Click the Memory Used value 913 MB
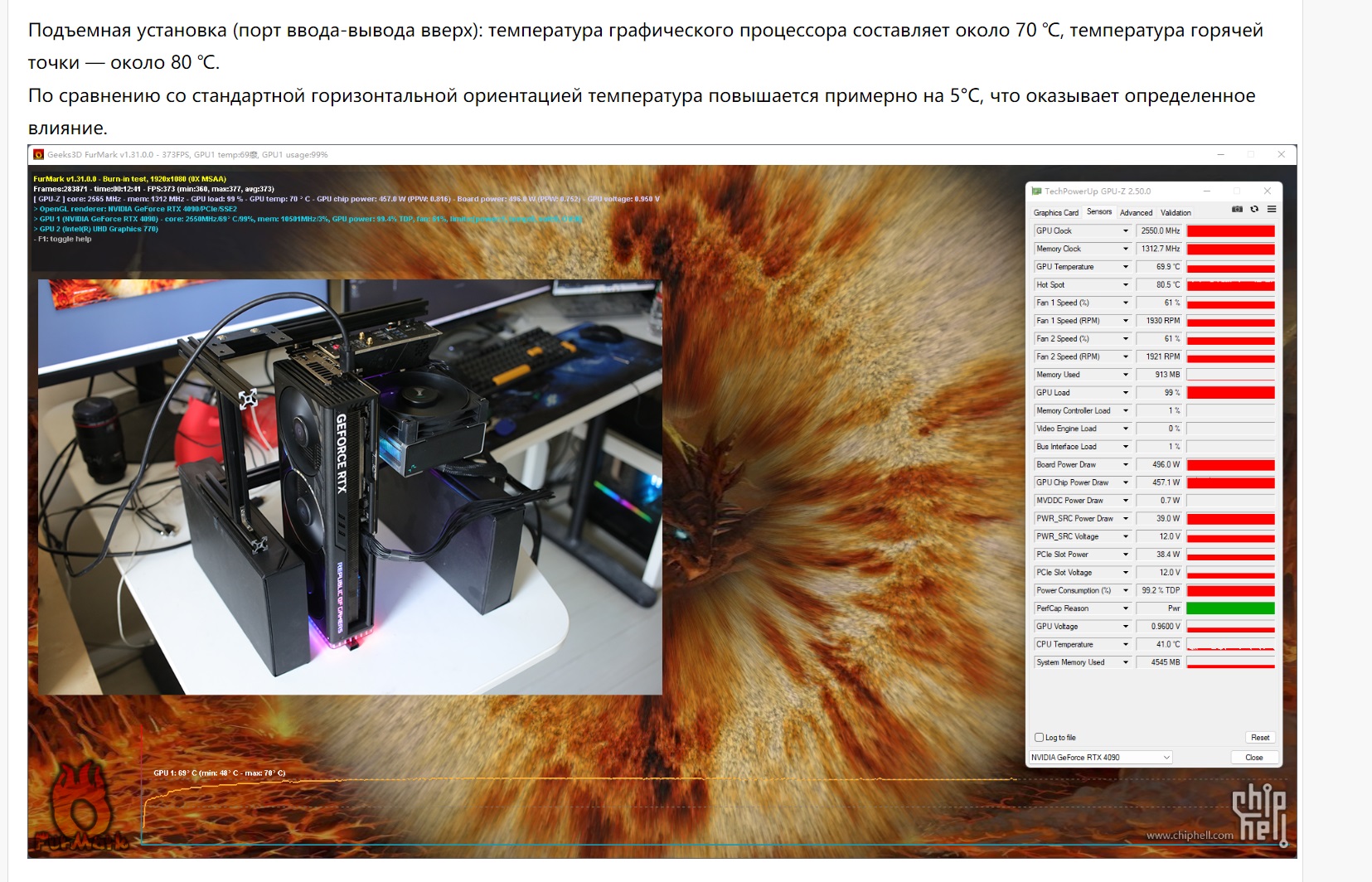Image resolution: width=1372 pixels, height=882 pixels. [x=1159, y=375]
